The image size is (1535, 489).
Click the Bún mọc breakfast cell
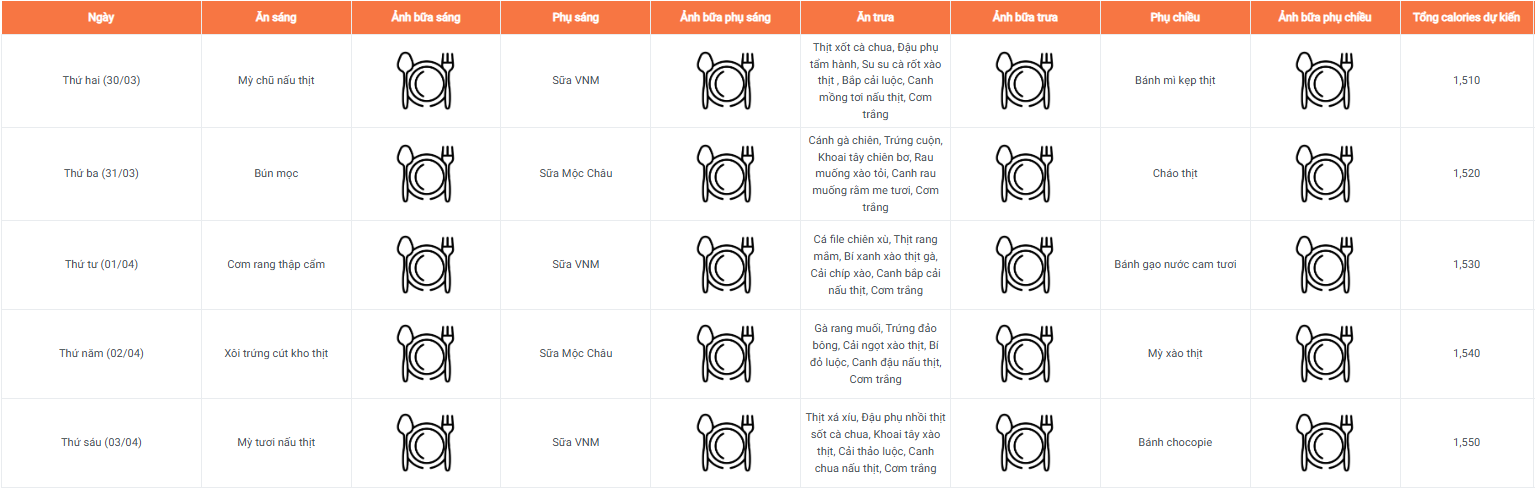coord(276,174)
